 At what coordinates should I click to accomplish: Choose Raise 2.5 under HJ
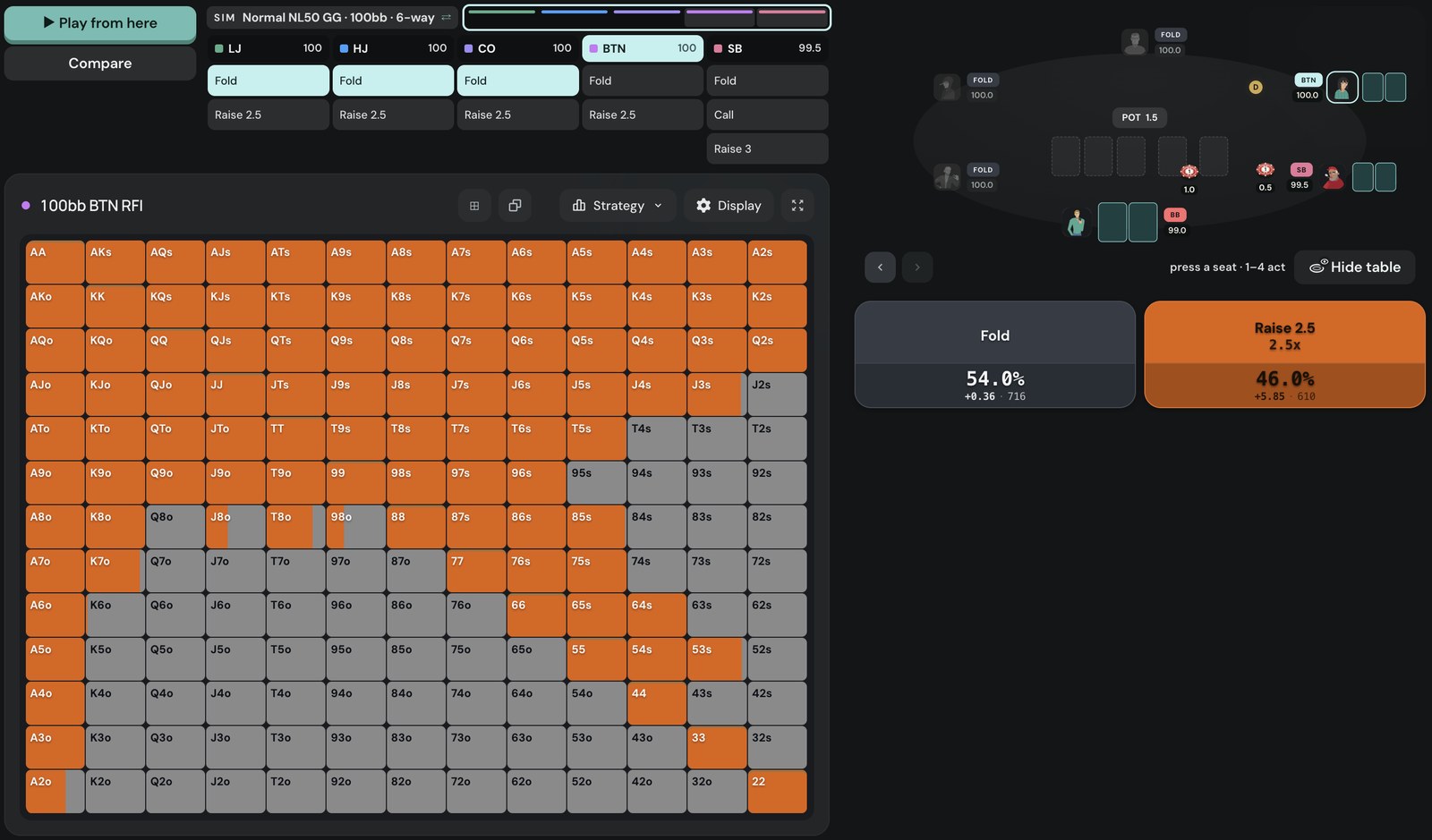click(393, 115)
